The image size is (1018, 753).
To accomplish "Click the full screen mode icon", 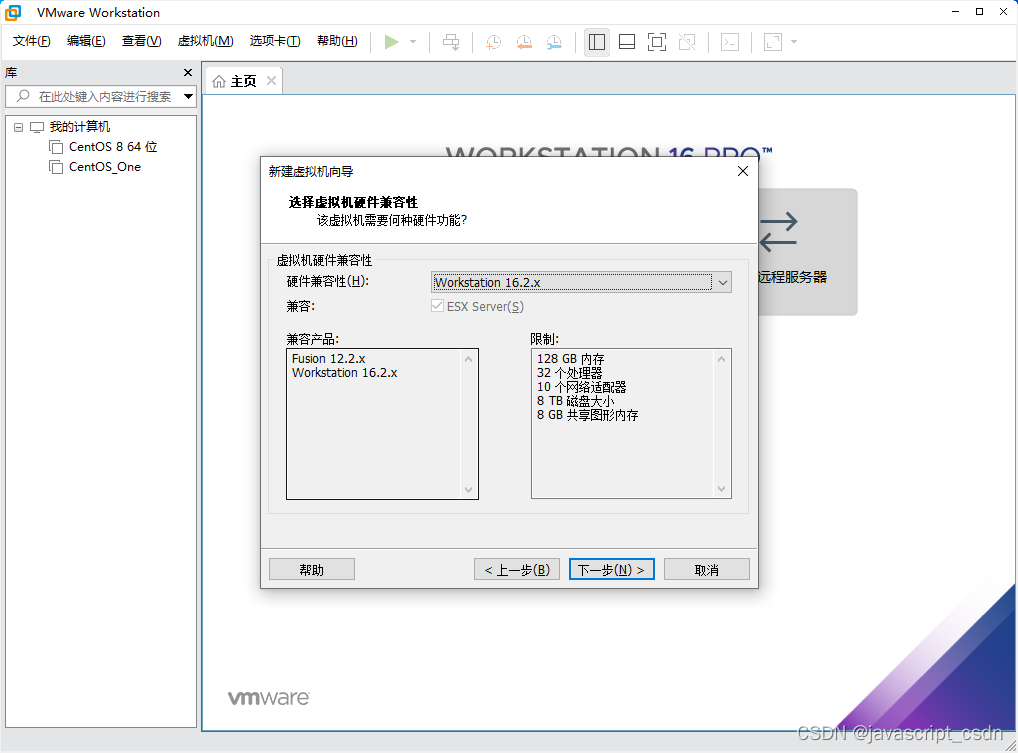I will [x=657, y=42].
